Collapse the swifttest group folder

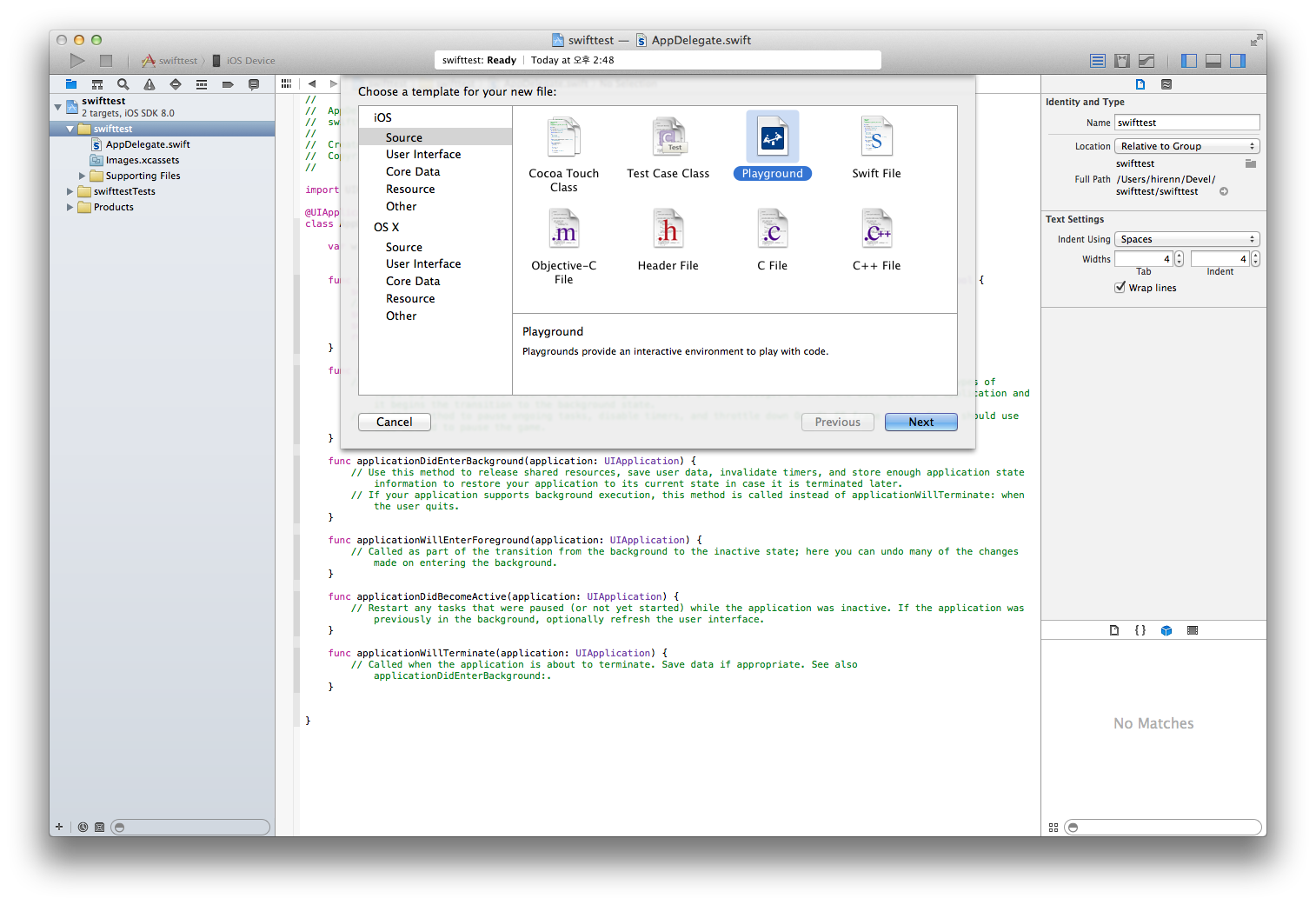point(70,129)
